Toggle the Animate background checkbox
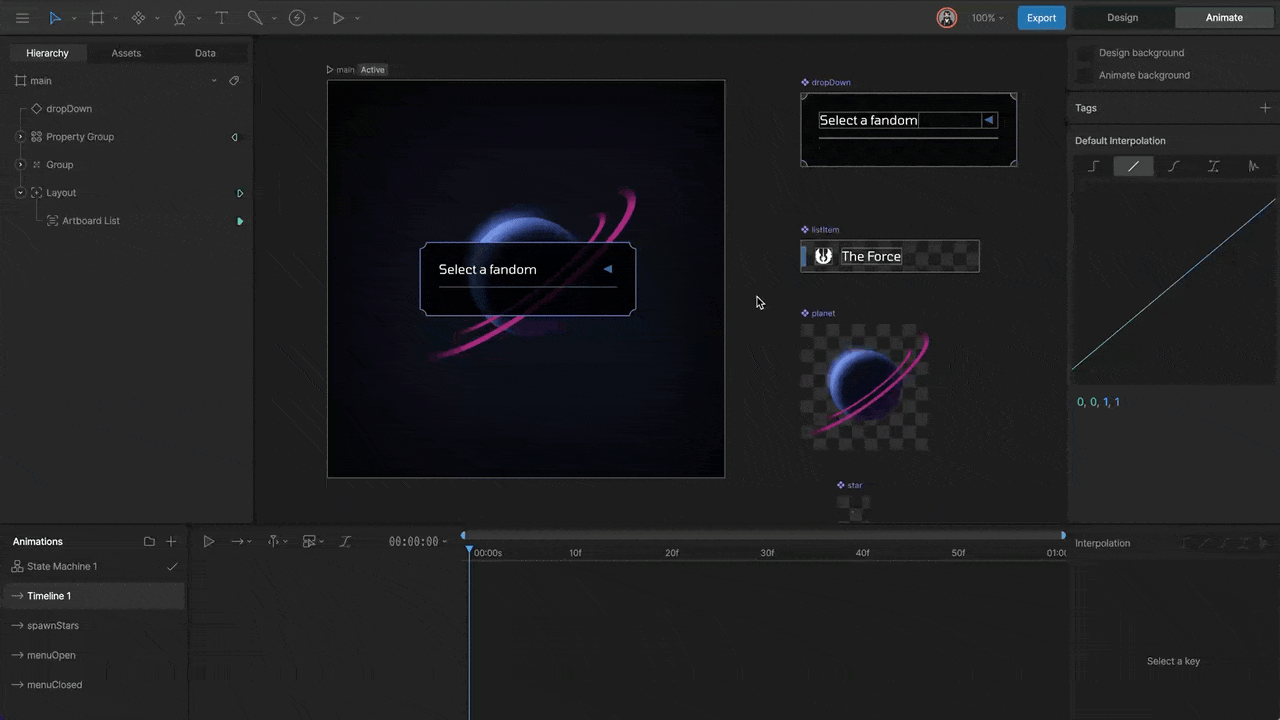1280x720 pixels. (x=1085, y=75)
